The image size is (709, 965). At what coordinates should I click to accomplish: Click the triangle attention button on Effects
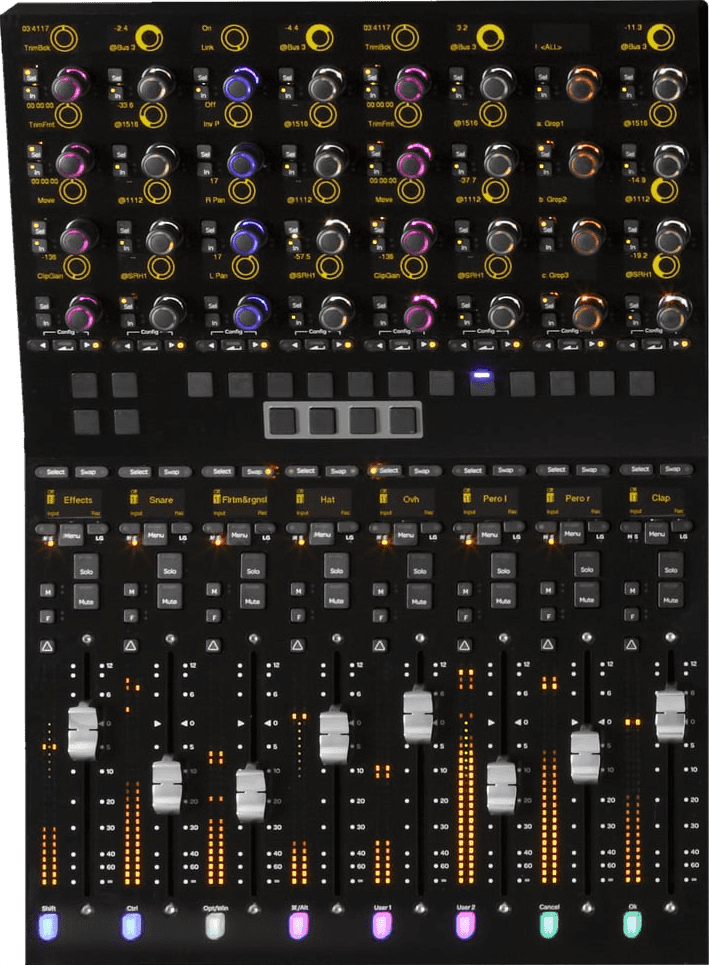47,646
